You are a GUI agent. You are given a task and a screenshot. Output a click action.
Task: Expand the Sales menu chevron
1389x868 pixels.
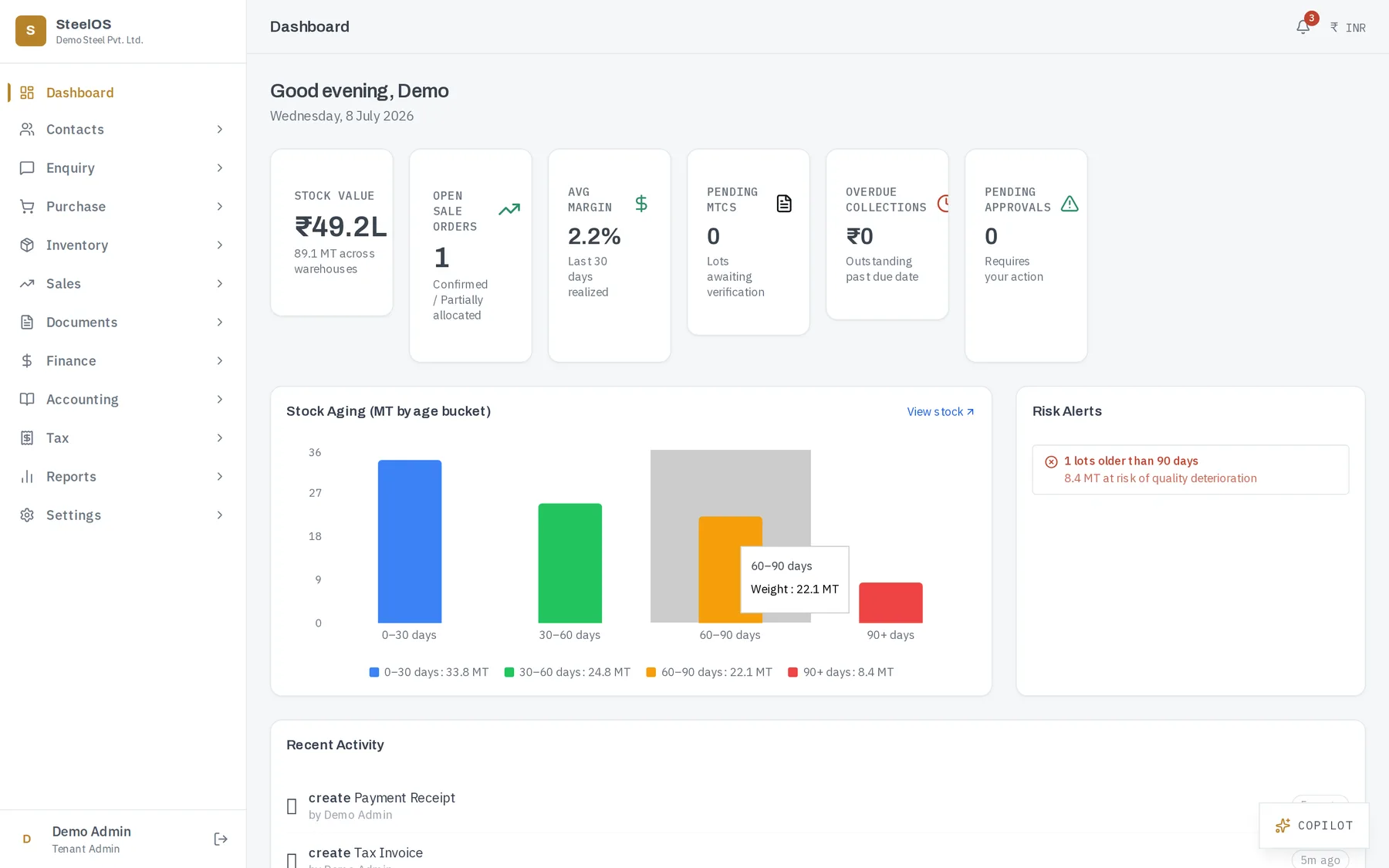click(220, 284)
